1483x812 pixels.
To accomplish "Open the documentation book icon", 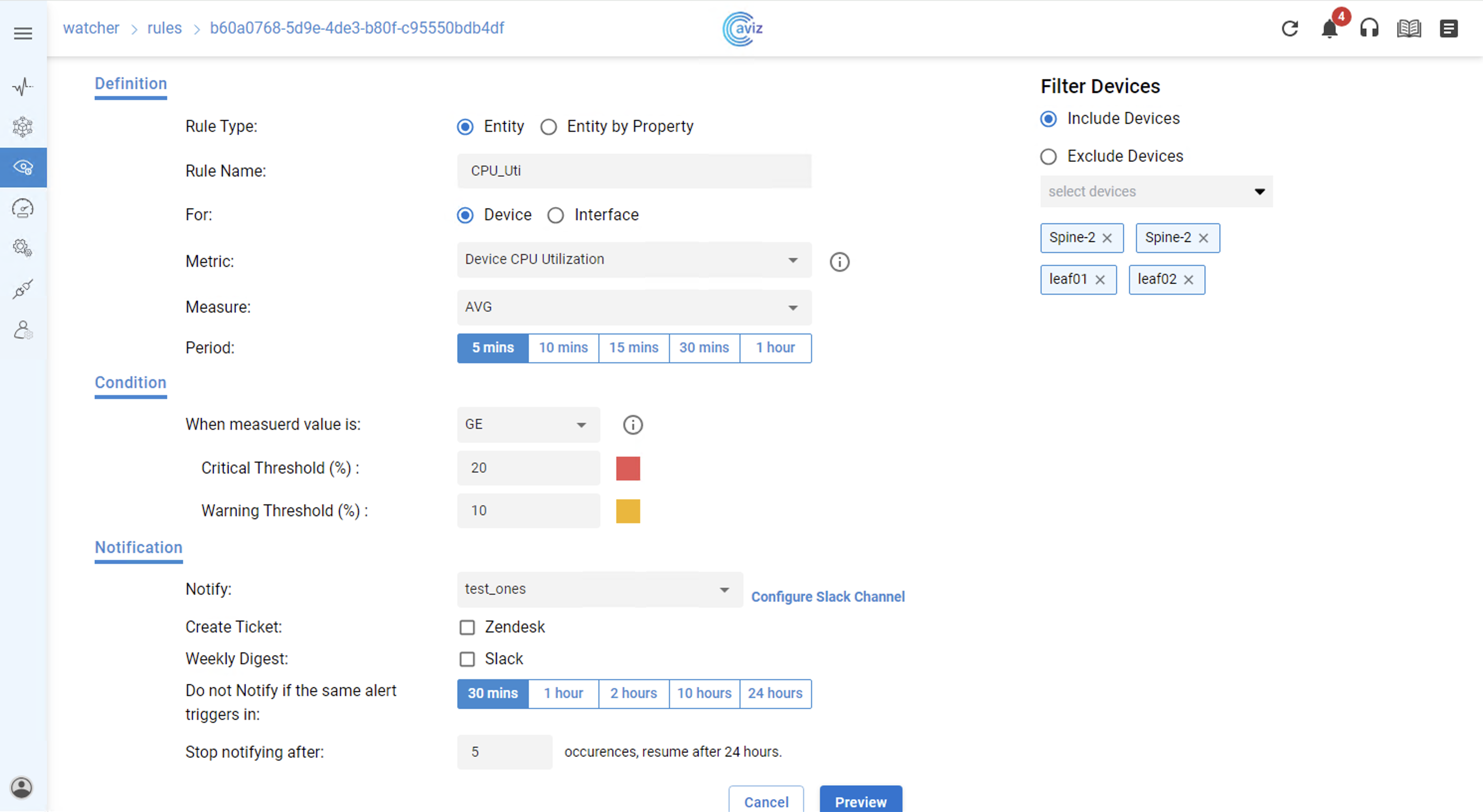I will [x=1409, y=28].
